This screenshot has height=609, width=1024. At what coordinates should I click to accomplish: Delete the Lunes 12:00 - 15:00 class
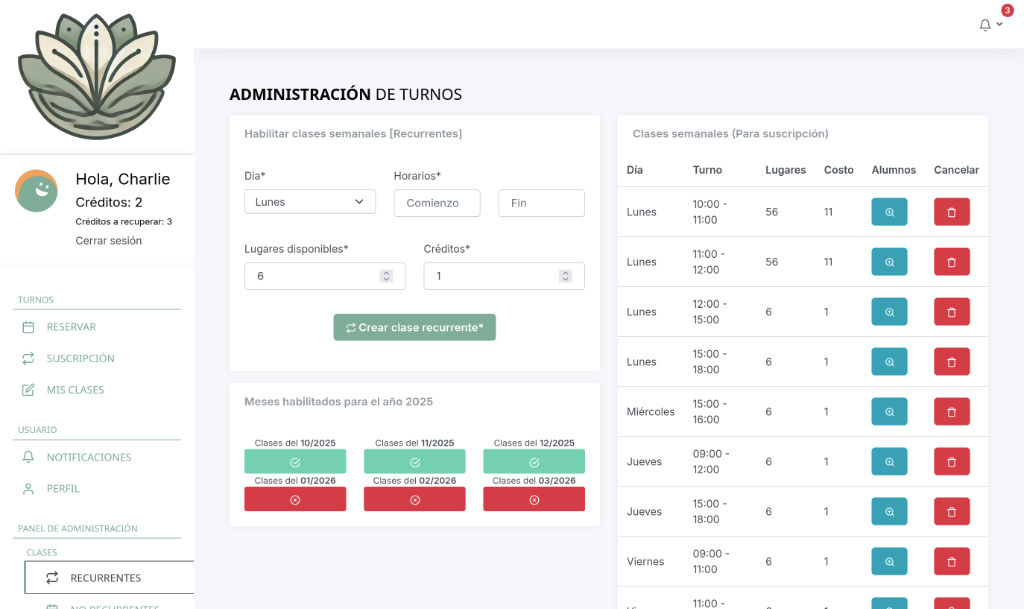(x=951, y=312)
